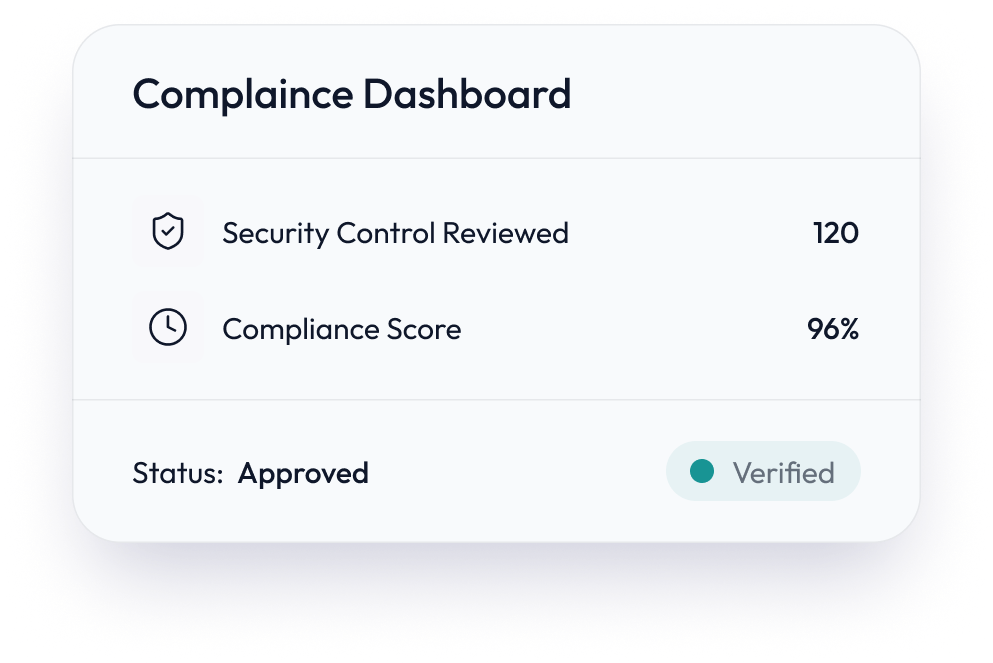
Task: Click the 120 reviewed controls value
Action: point(835,234)
